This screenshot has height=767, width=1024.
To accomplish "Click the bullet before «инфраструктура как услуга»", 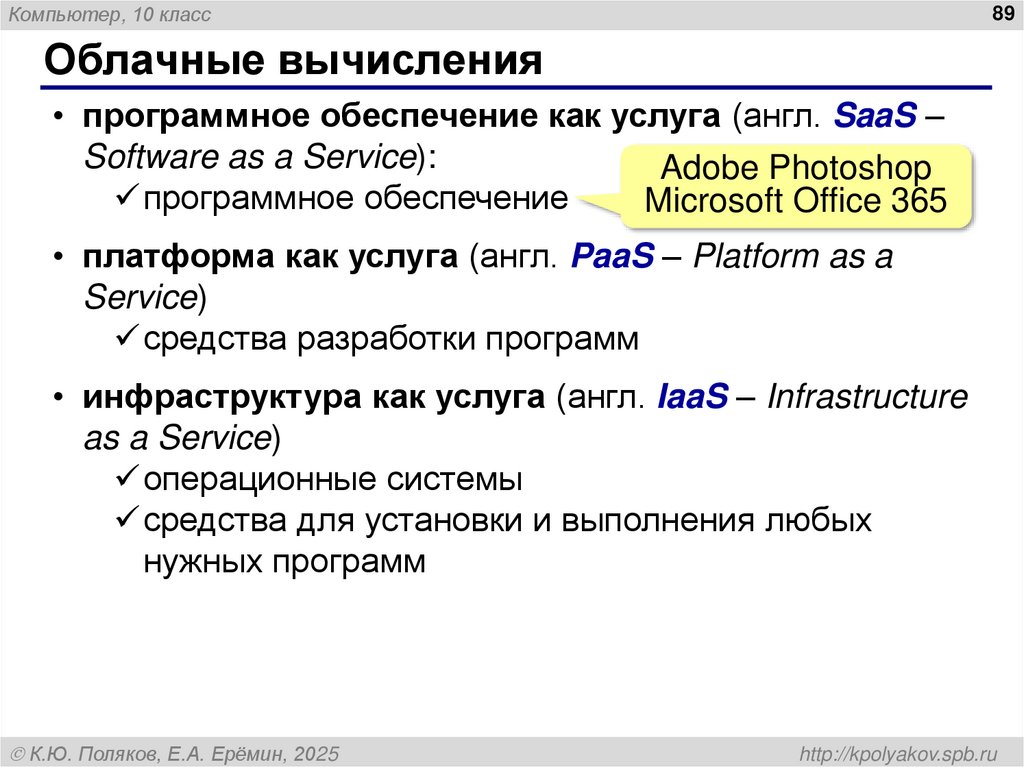I will [58, 397].
